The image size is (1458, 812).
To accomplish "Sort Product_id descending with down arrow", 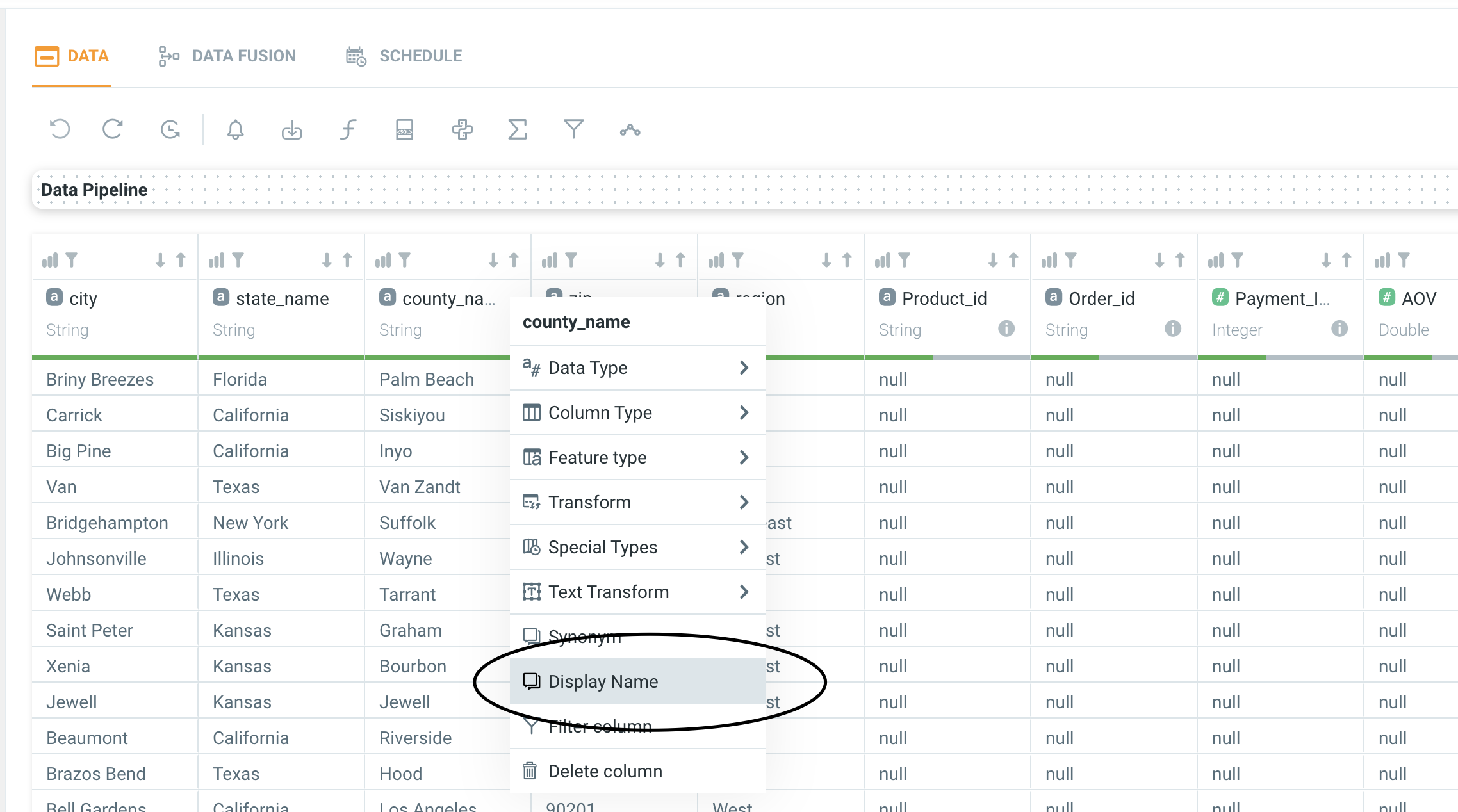I will 993,260.
